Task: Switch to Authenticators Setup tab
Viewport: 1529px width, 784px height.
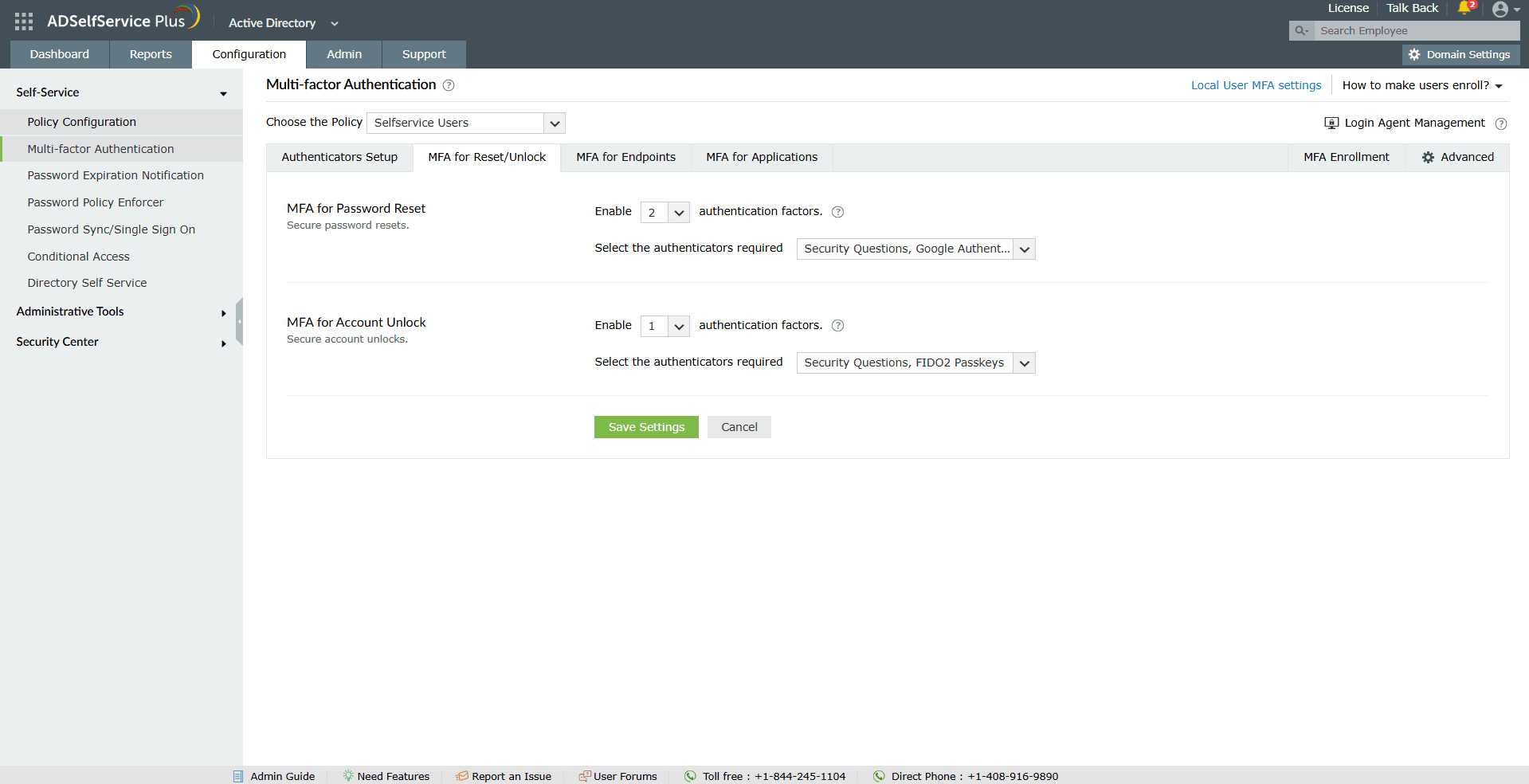Action: point(339,158)
